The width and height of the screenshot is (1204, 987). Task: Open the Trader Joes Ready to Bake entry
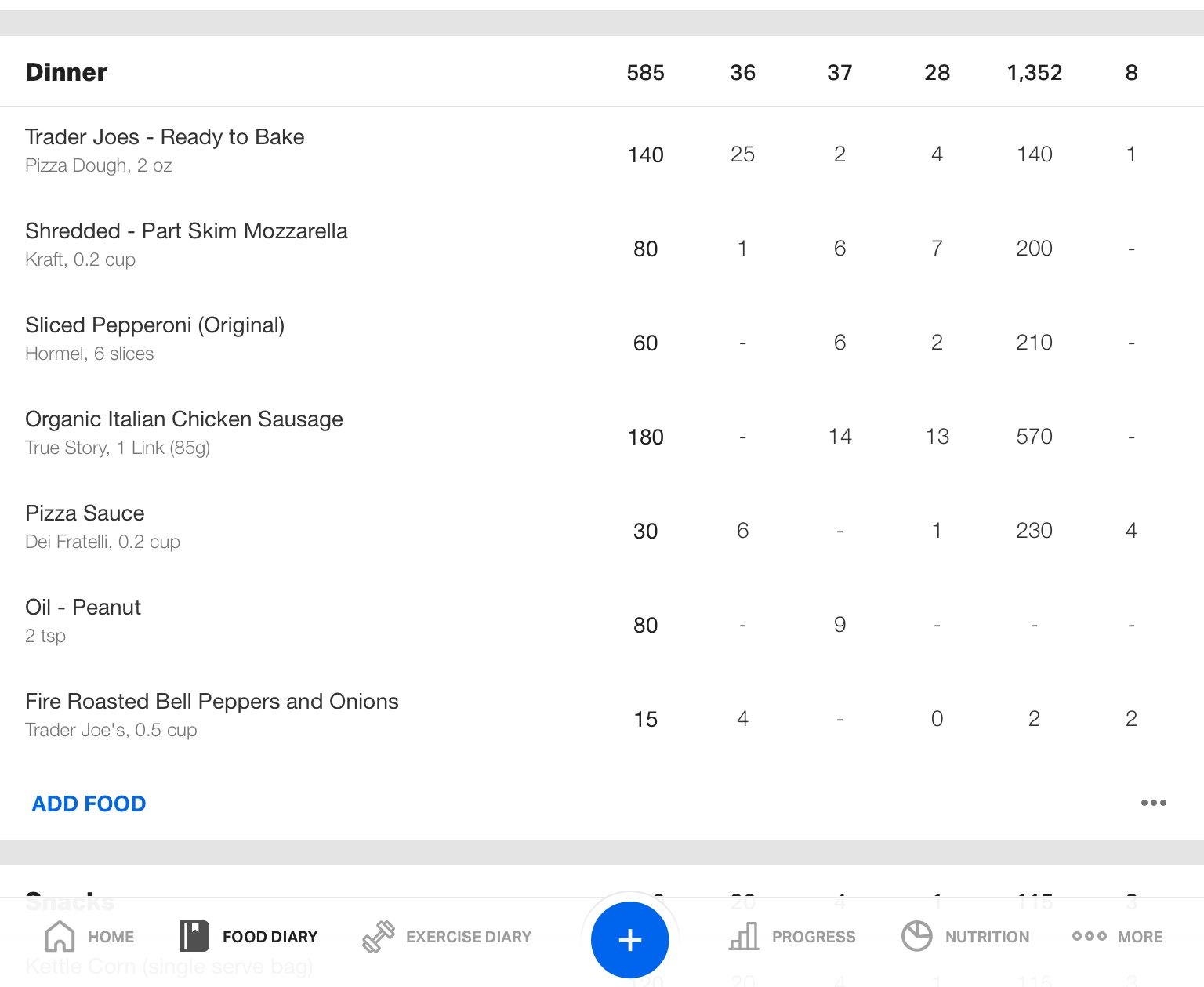point(602,154)
